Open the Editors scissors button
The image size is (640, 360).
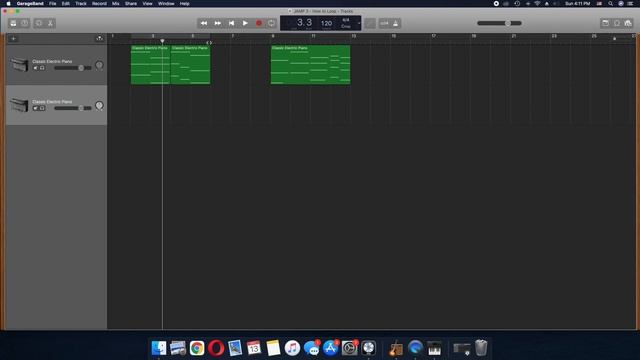[x=50, y=23]
